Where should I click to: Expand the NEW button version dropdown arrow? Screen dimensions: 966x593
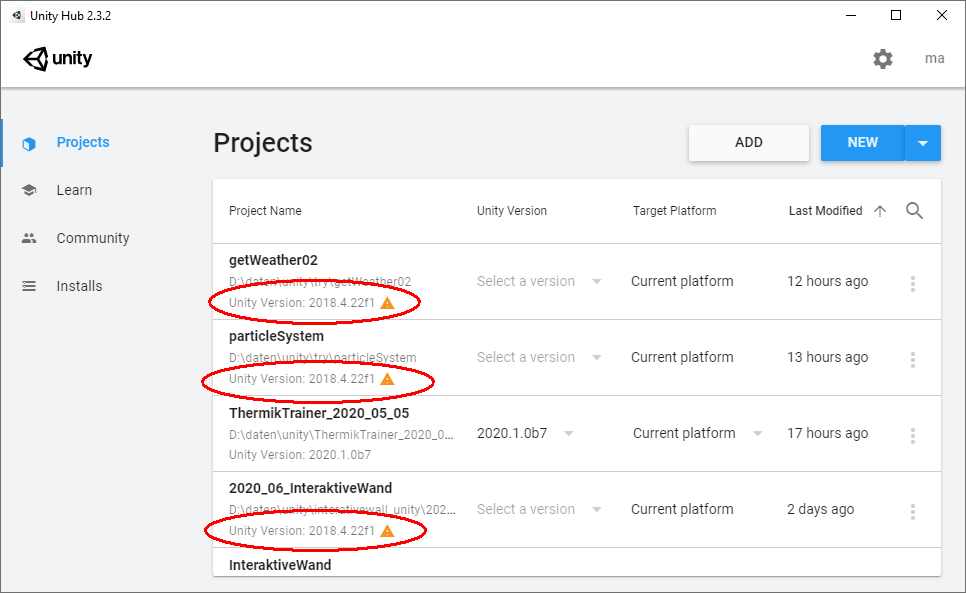coord(923,143)
